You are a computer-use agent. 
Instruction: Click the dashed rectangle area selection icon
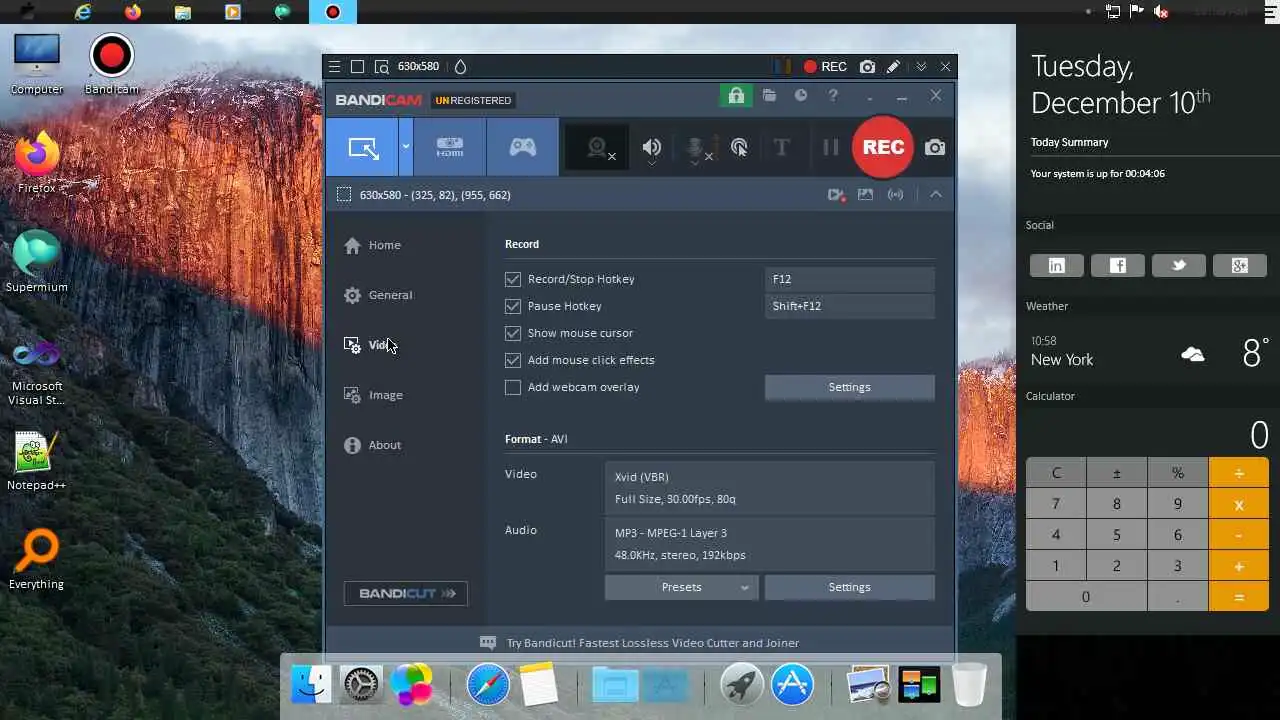[x=344, y=195]
